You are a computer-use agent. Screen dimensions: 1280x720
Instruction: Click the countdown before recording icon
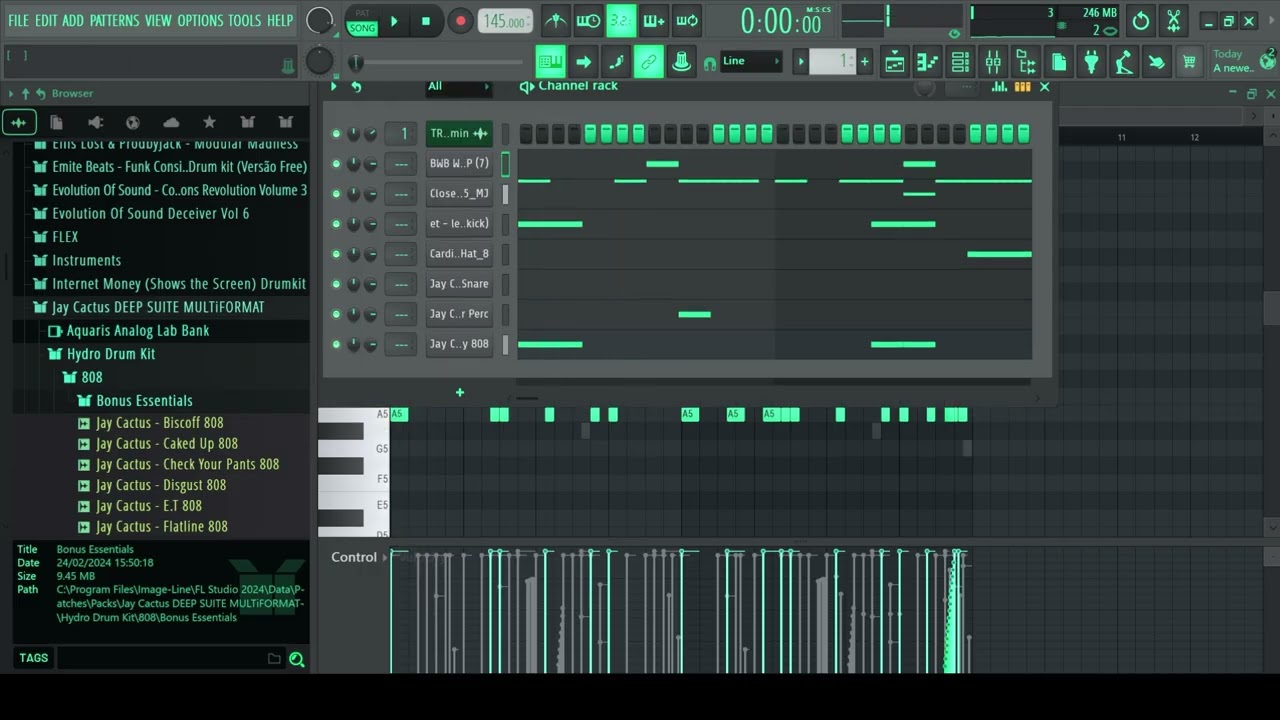(621, 20)
